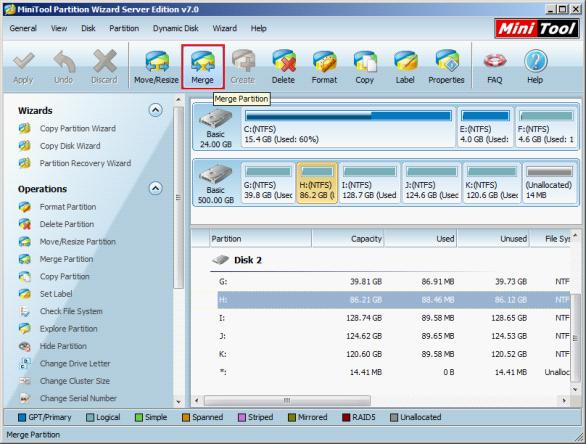Click the Create partition icon

pos(243,67)
